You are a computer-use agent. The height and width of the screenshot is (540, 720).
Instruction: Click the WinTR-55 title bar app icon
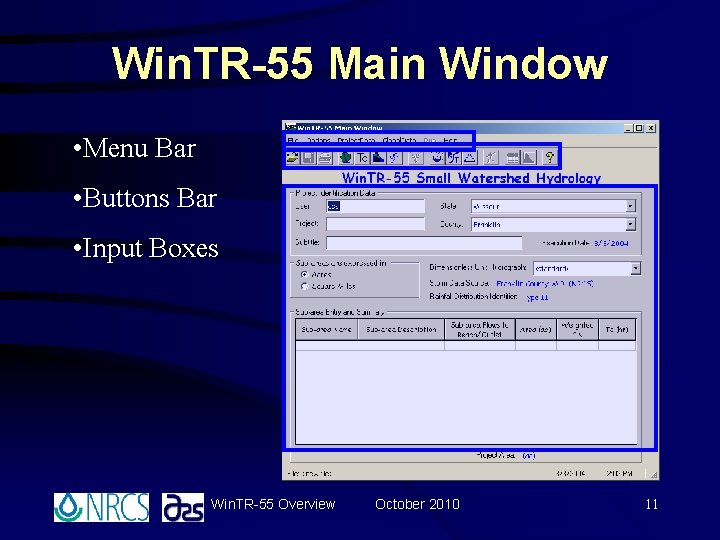coord(290,127)
